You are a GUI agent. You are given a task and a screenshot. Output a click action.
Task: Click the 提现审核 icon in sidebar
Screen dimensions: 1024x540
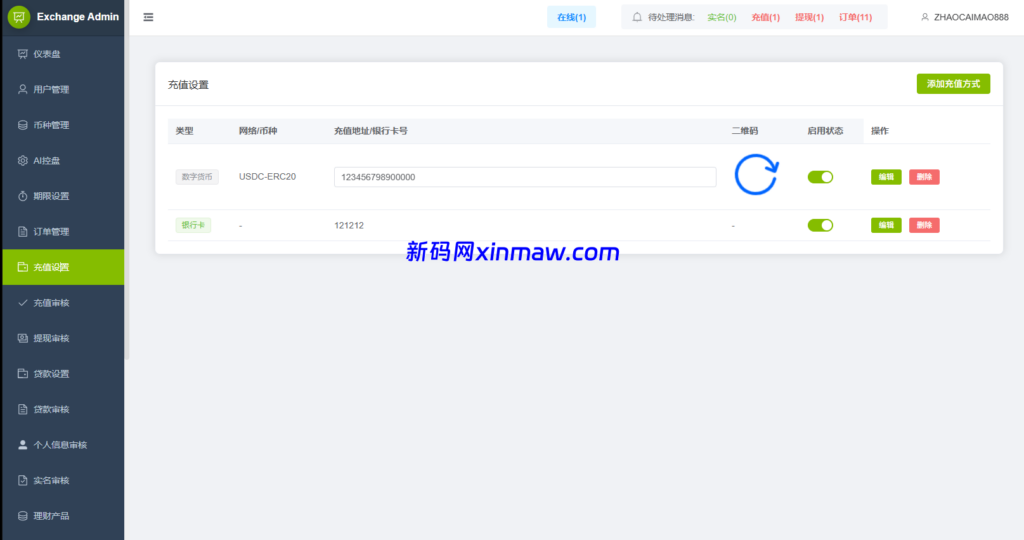(23, 338)
